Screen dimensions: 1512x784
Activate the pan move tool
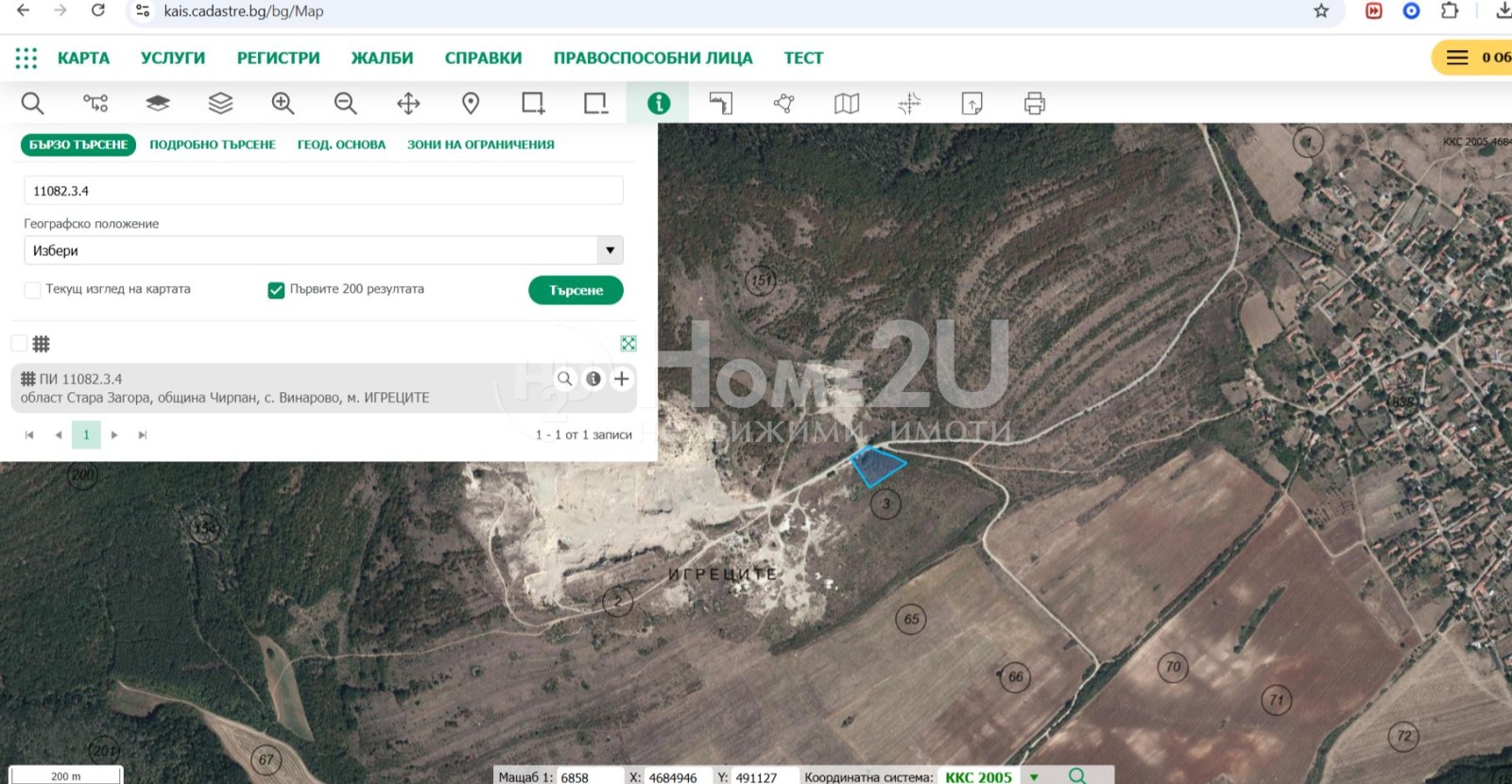click(408, 103)
